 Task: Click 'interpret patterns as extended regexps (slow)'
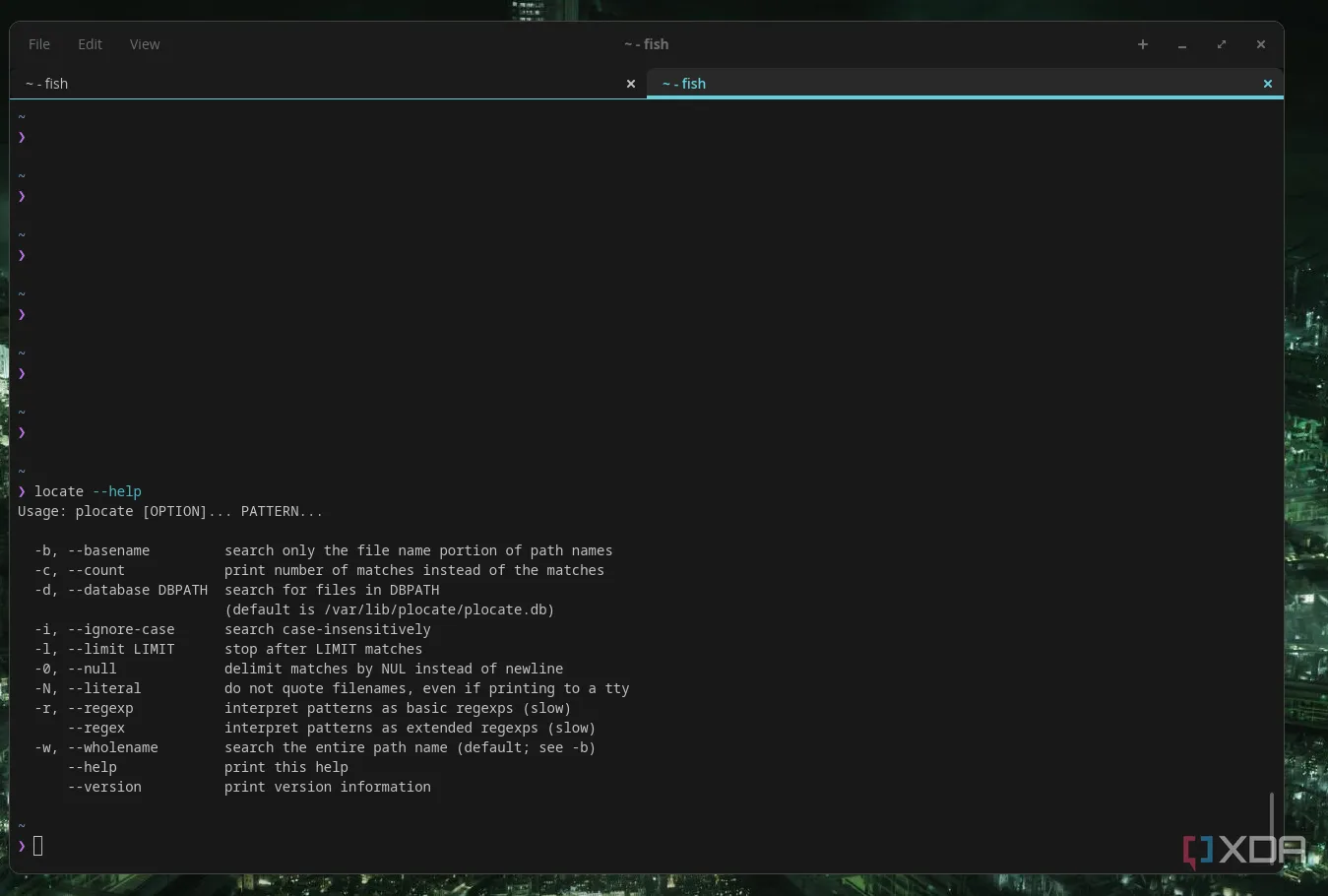click(x=411, y=728)
